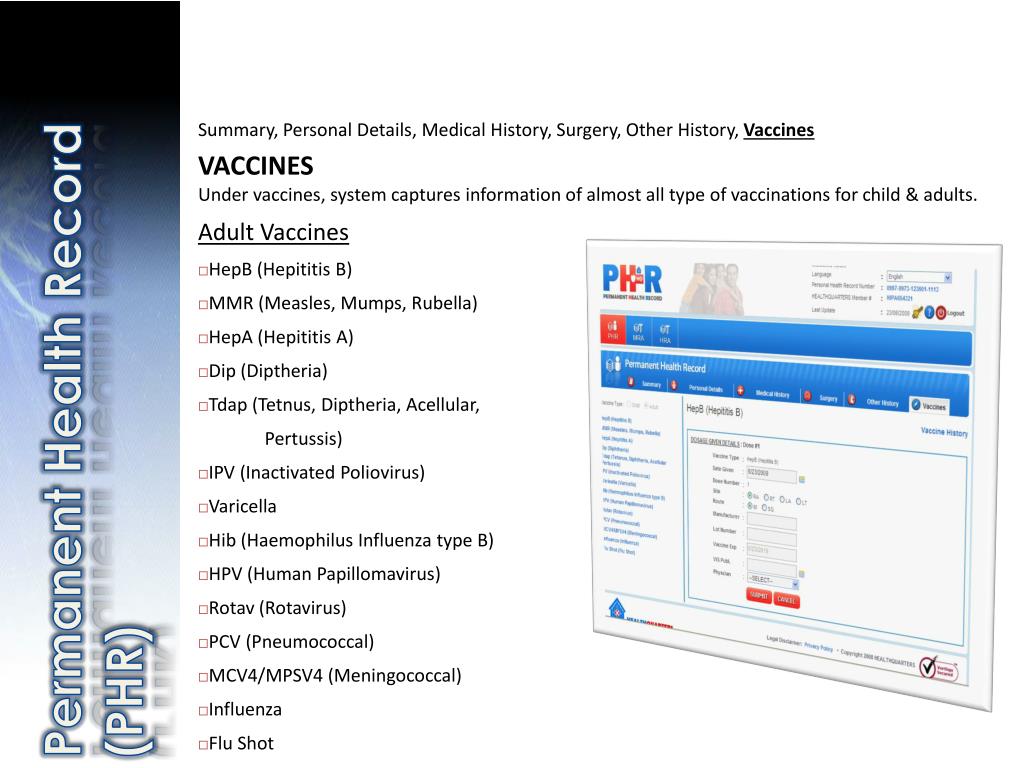Click 'Rotav (Rotavirus)' slide bullet

(278, 608)
